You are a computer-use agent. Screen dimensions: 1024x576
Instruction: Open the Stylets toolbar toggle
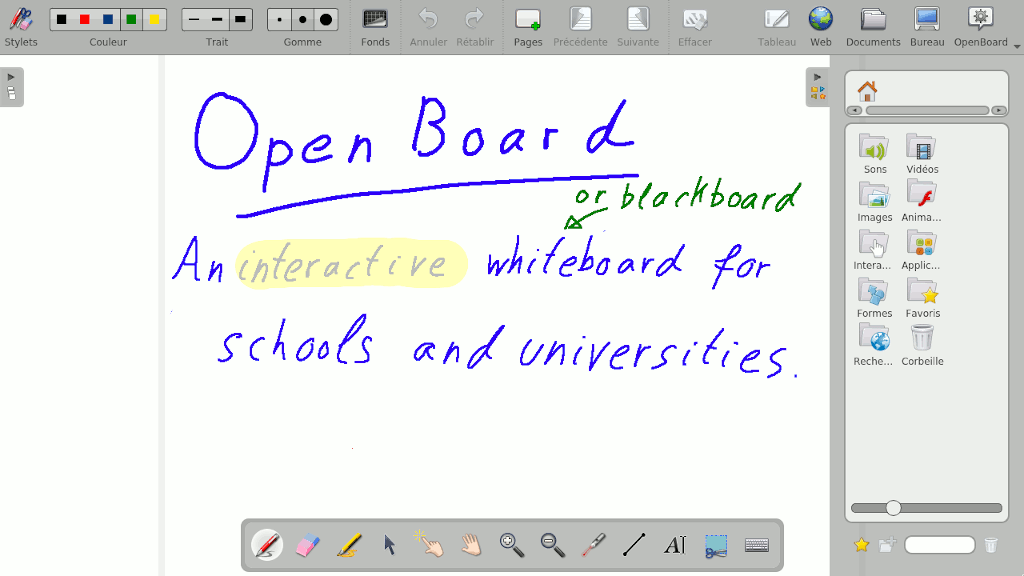(21, 26)
